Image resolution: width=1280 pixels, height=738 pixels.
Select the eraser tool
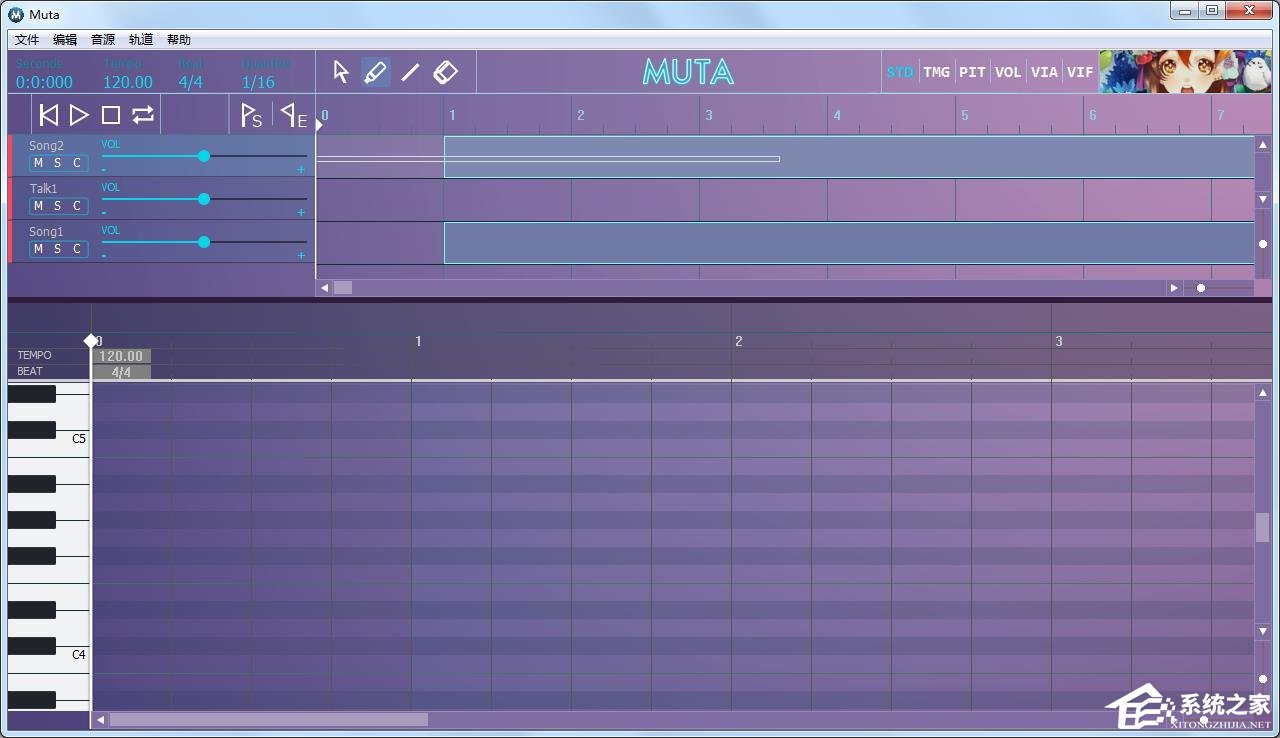pos(445,72)
